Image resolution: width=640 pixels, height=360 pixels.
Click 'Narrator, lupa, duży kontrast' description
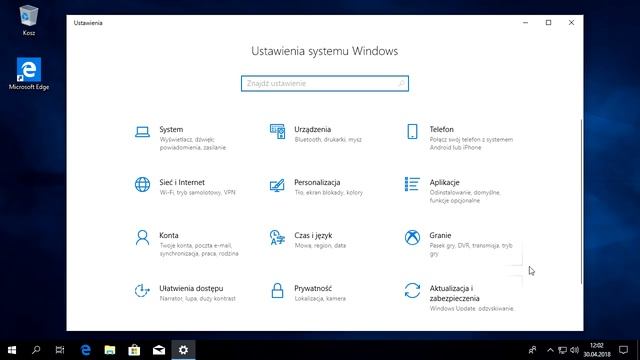[198, 299]
